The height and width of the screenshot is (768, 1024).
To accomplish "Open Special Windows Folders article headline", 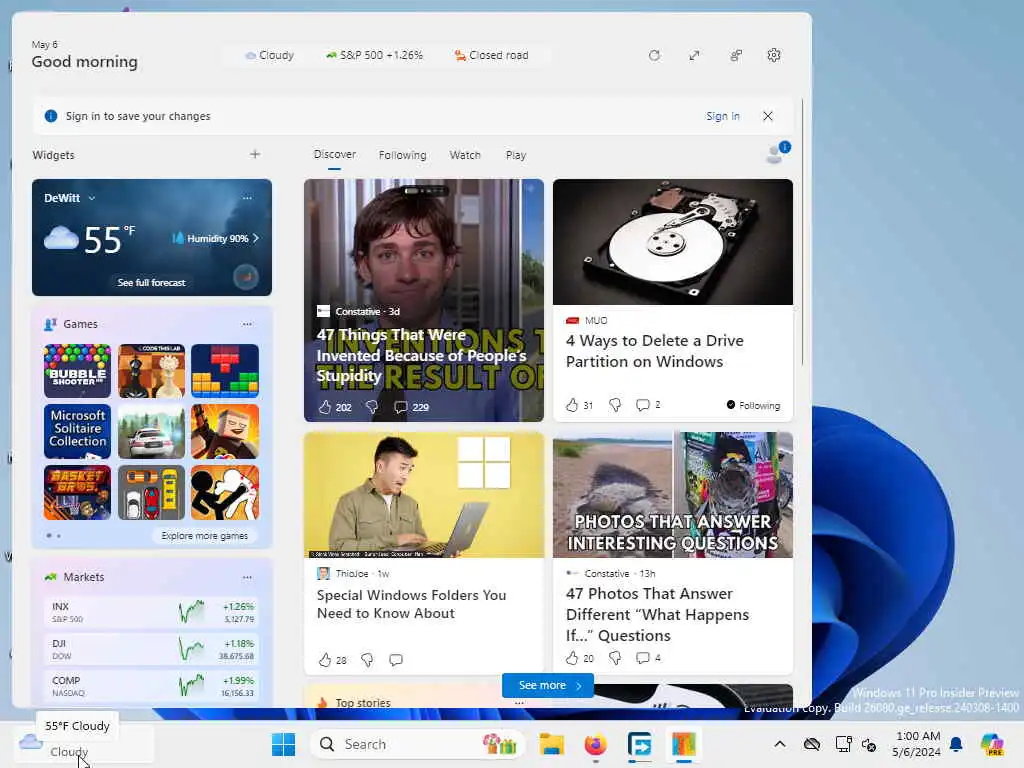I will tap(411, 604).
